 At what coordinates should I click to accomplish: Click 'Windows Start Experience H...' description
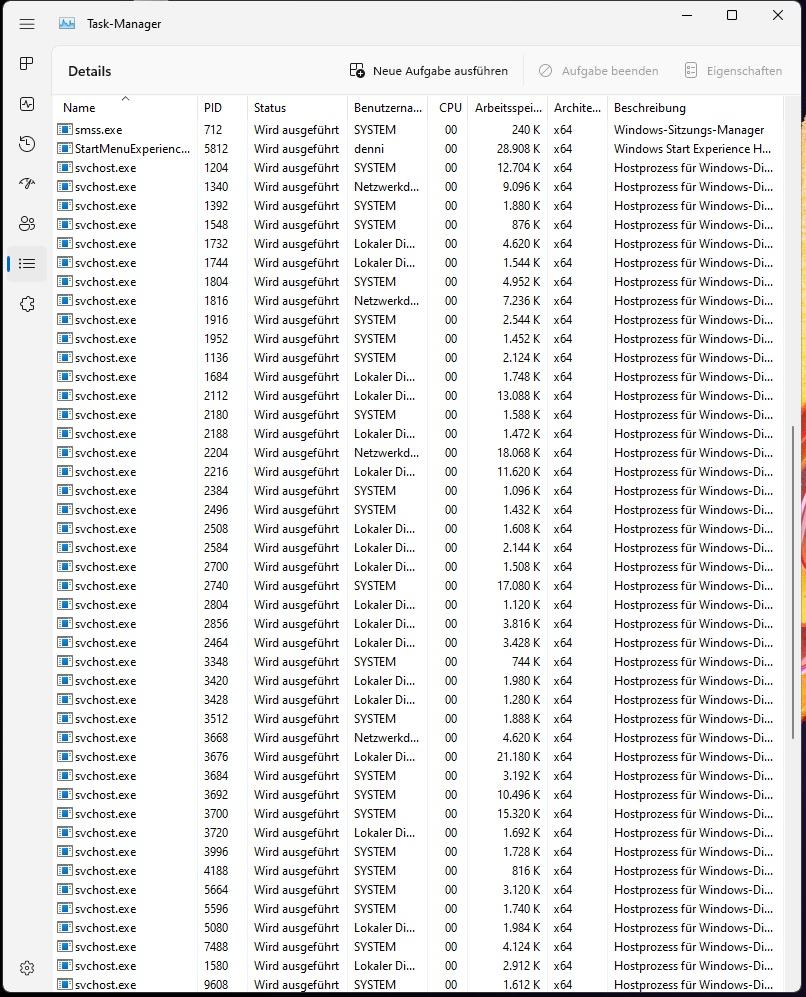(x=692, y=149)
